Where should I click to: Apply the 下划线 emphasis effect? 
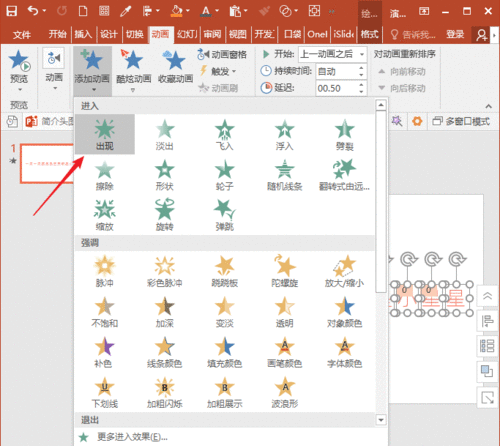[105, 392]
